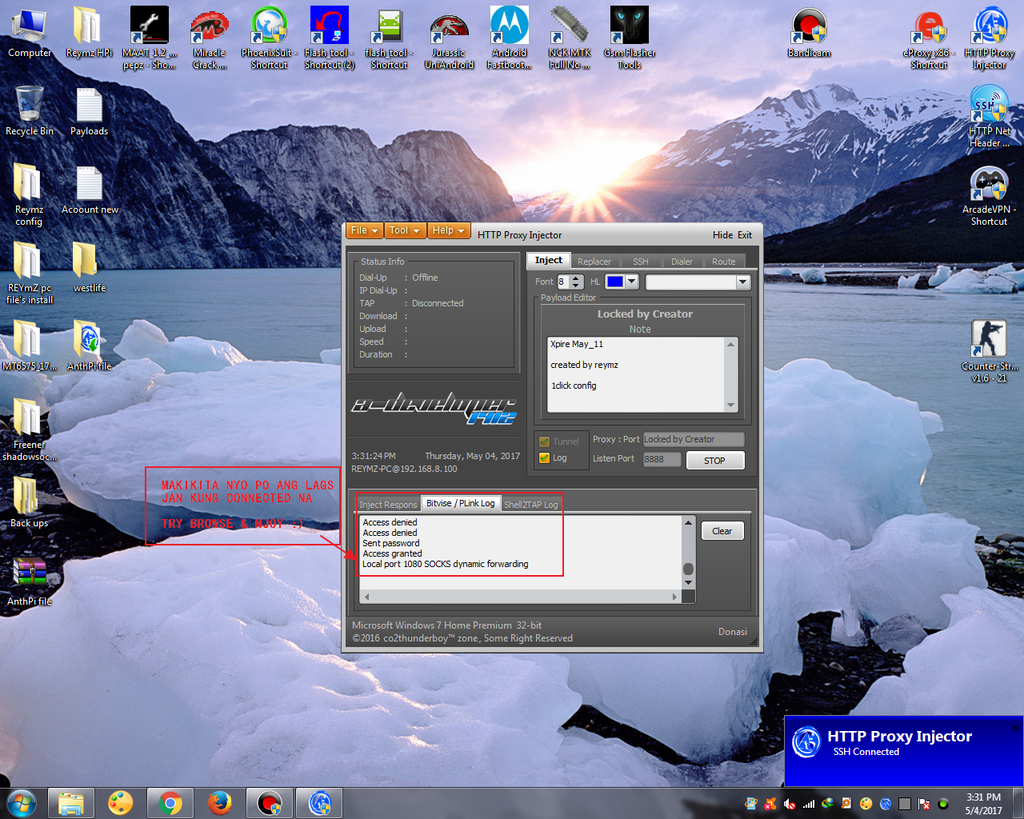Viewport: 1024px width, 819px height.
Task: Open Google Chrome from the taskbar
Action: (x=170, y=803)
